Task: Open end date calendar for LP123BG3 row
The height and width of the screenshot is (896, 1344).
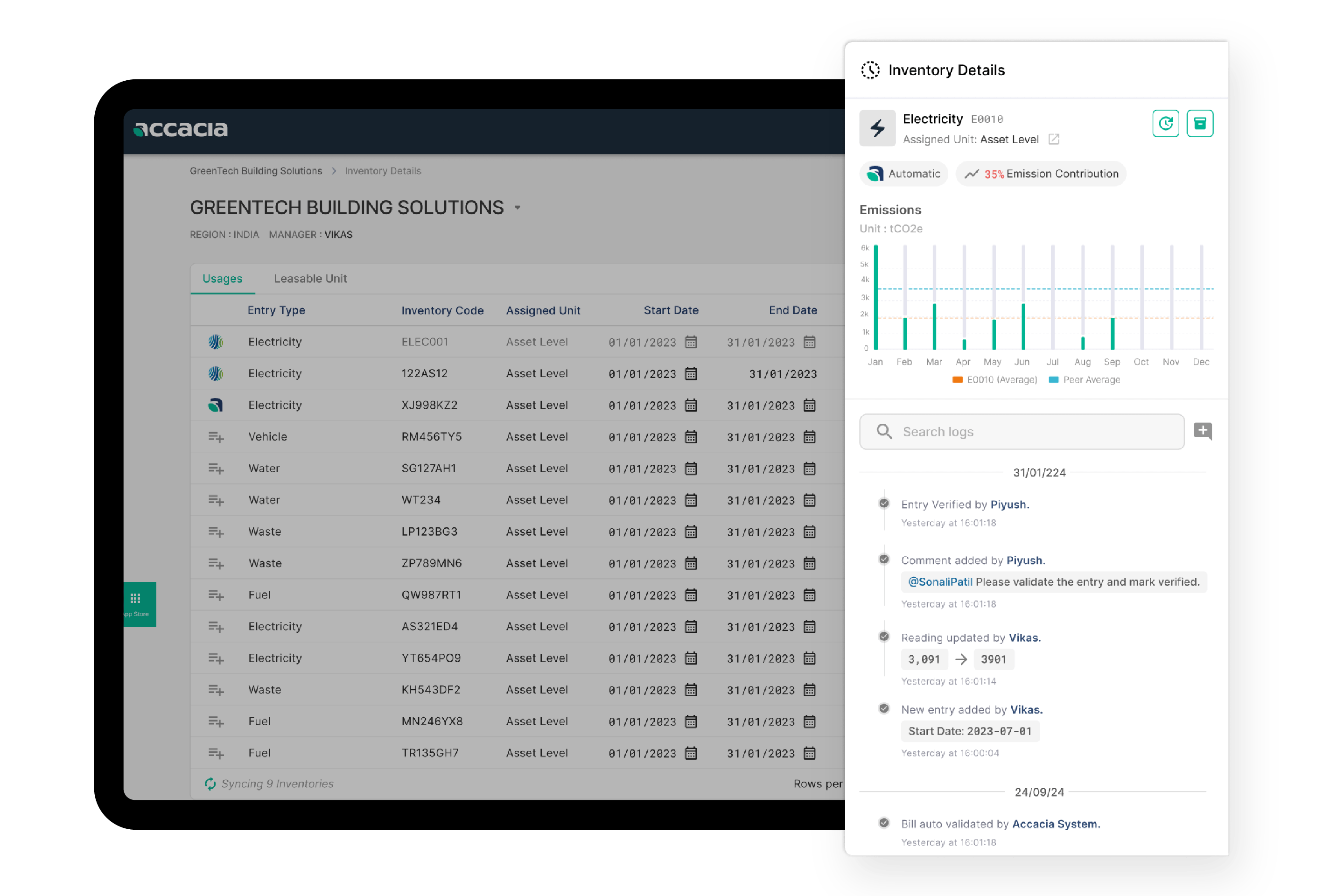Action: click(809, 532)
